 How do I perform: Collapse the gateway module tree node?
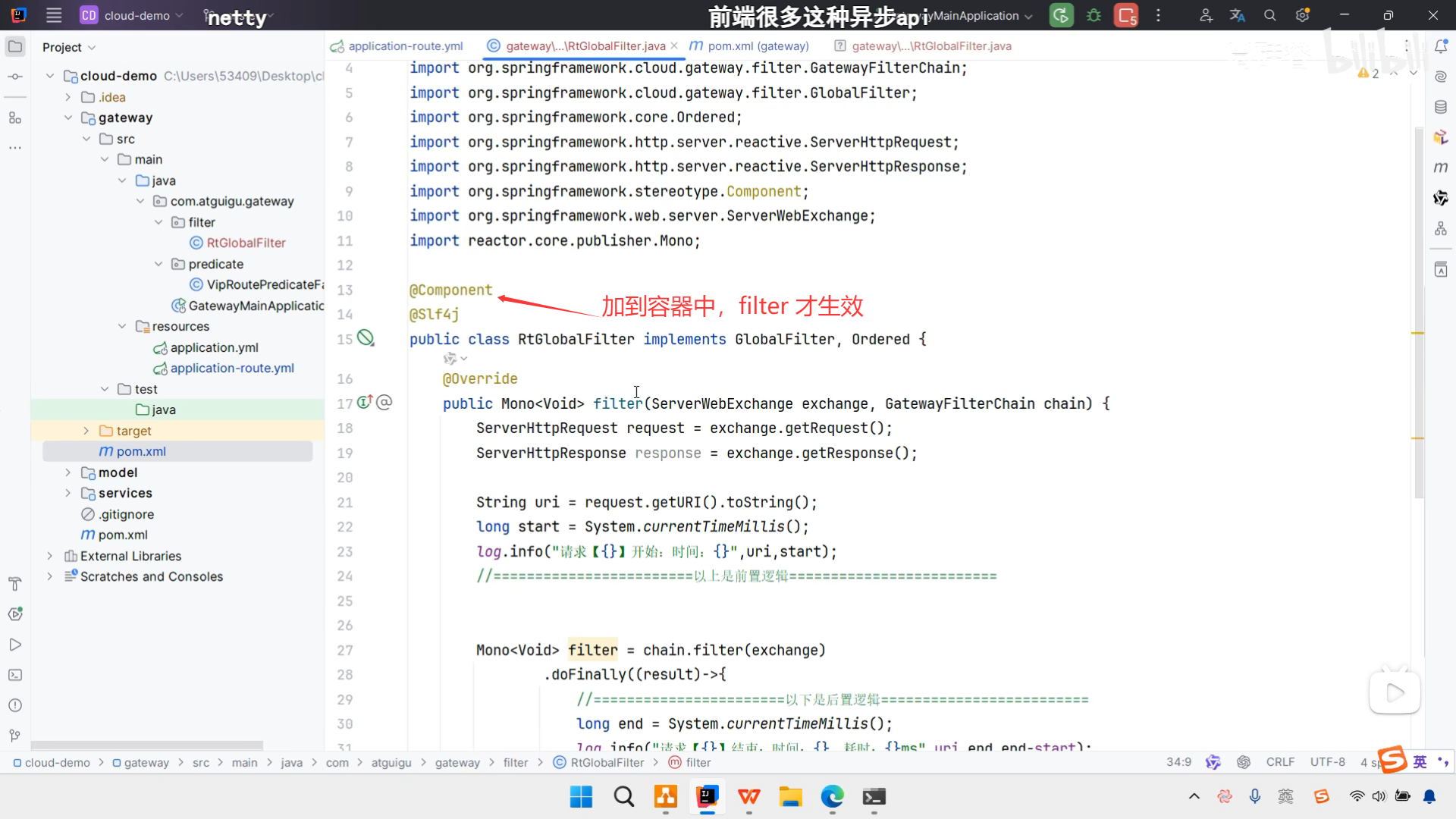(x=68, y=118)
